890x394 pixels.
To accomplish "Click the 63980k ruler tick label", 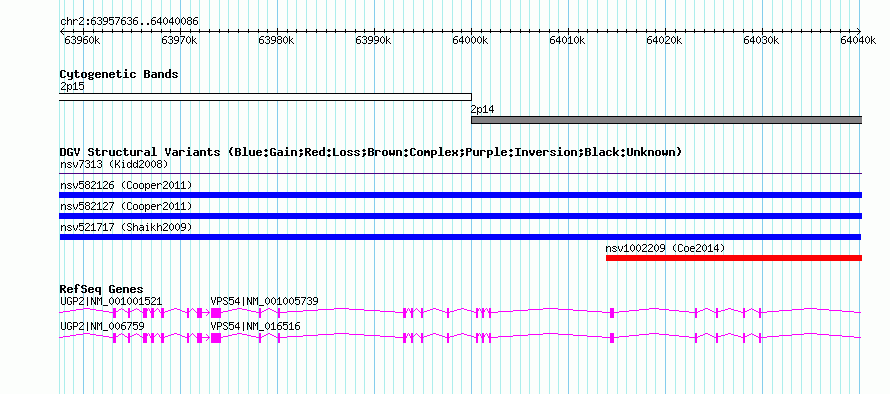I will click(x=276, y=40).
